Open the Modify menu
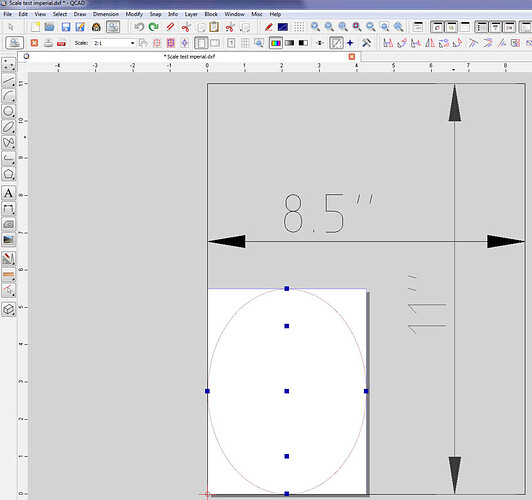The image size is (532, 500). pyautogui.click(x=134, y=14)
